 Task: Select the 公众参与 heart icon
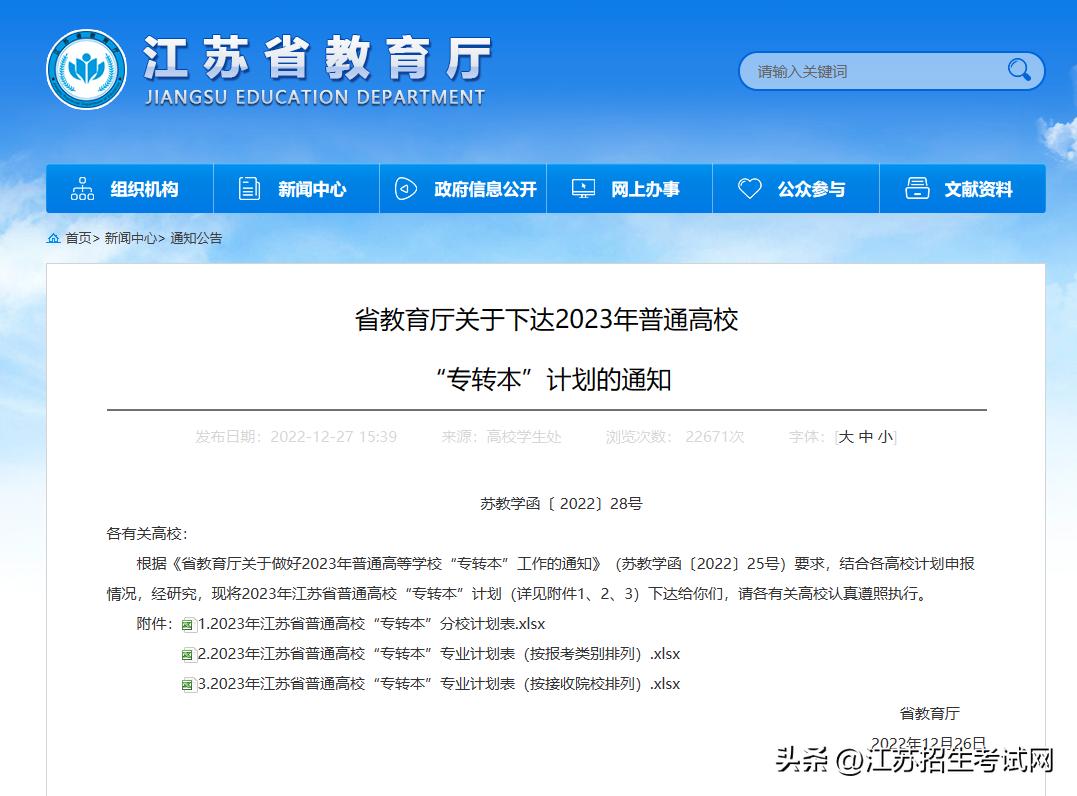coord(751,188)
